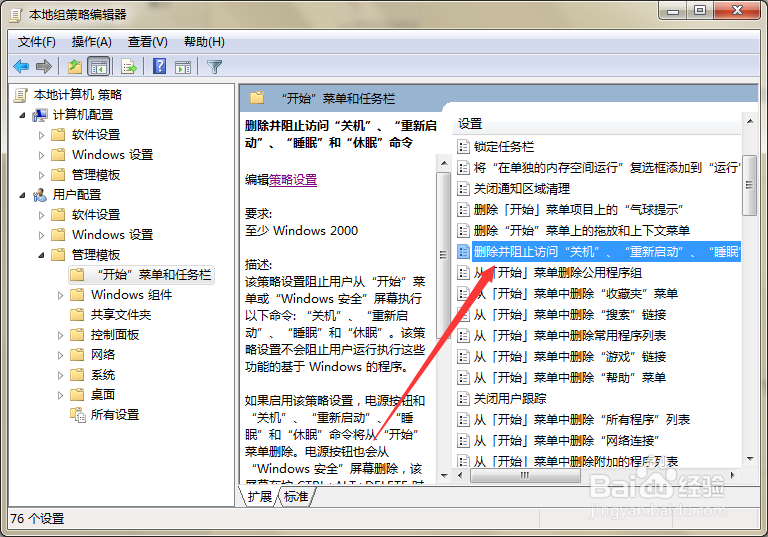This screenshot has width=768, height=537.
Task: Click the 计算机配置 computer icon
Action: pos(40,115)
